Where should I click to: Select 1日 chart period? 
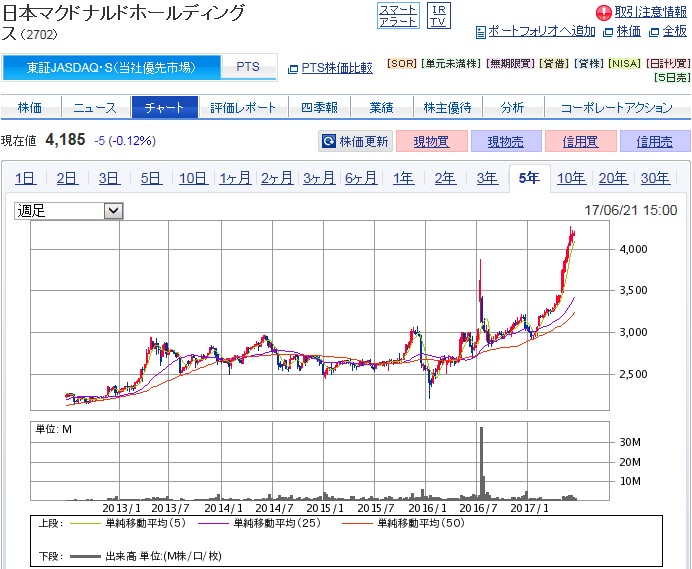[x=25, y=178]
